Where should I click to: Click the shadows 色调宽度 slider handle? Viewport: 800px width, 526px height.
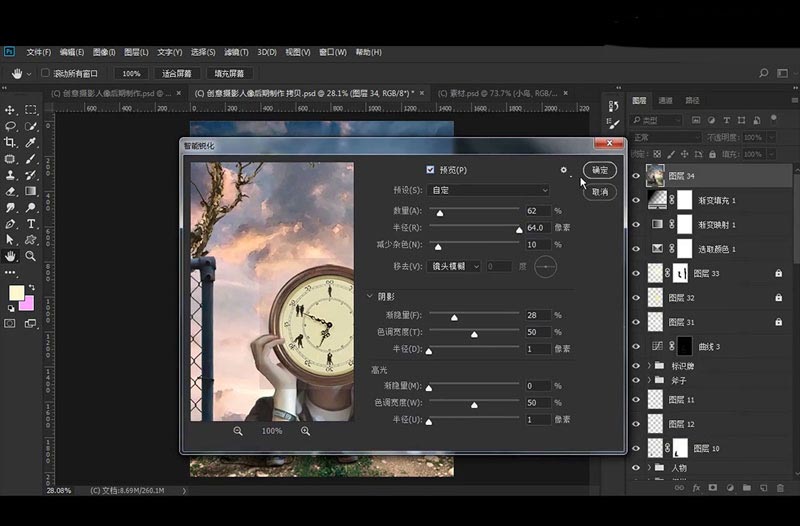474,334
